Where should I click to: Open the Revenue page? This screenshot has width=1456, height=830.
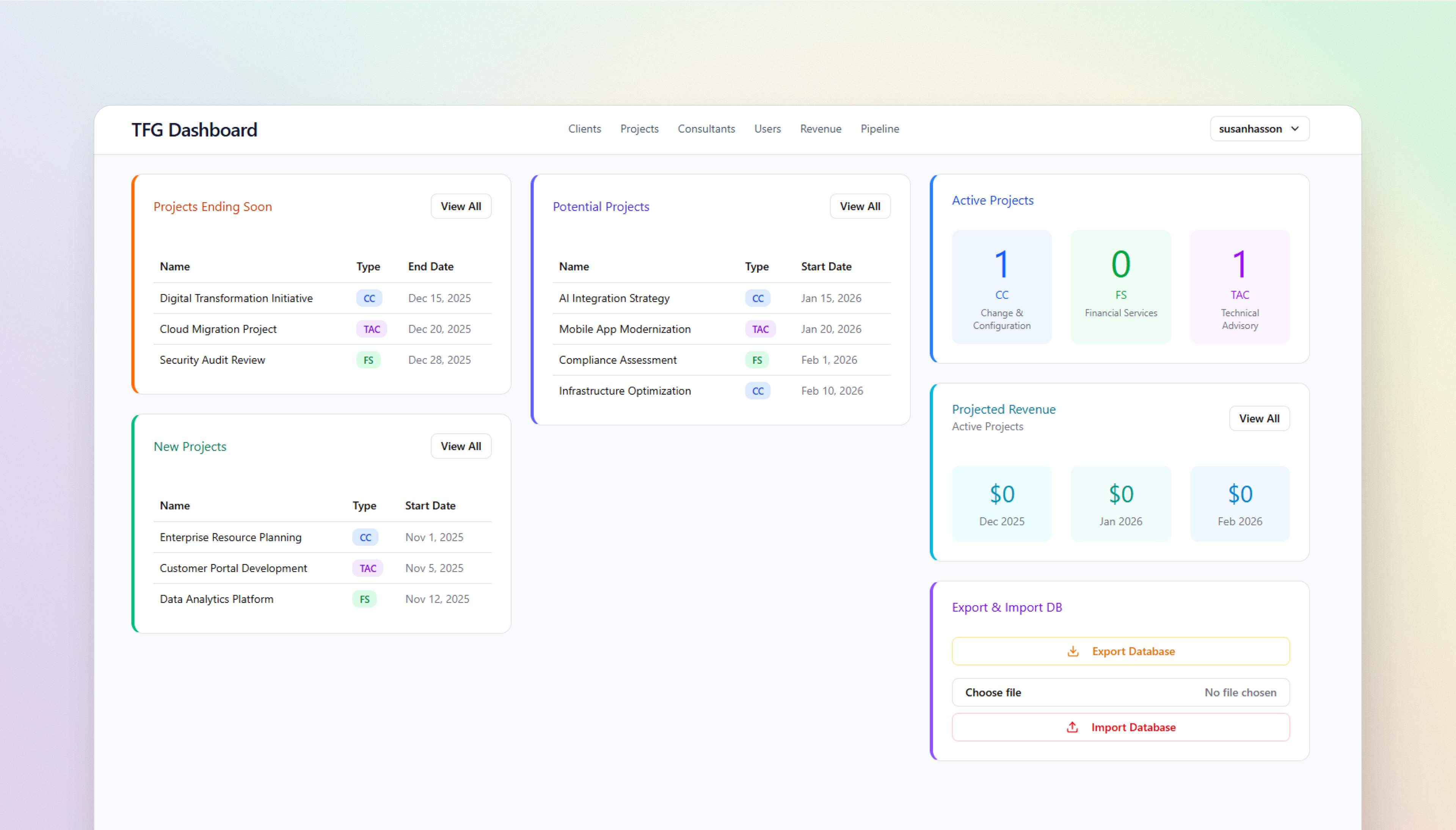(x=820, y=128)
